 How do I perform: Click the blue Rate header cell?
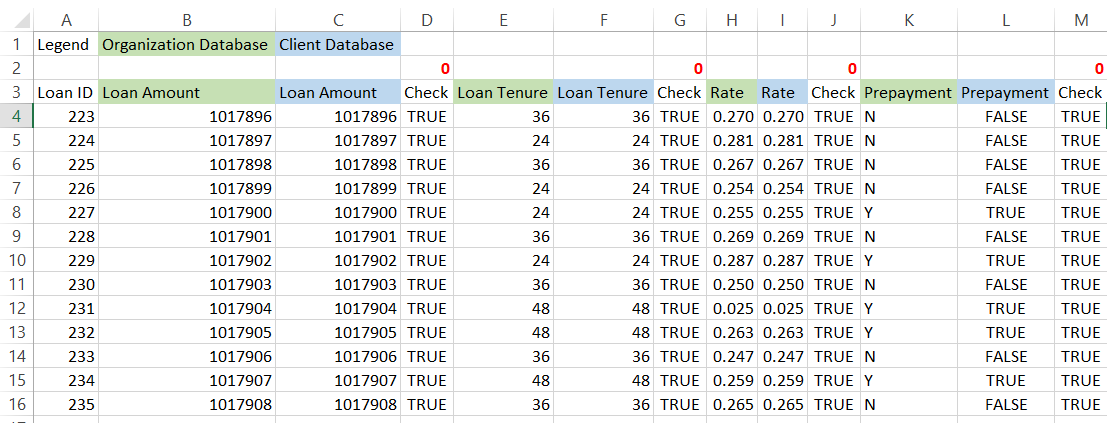coord(781,92)
